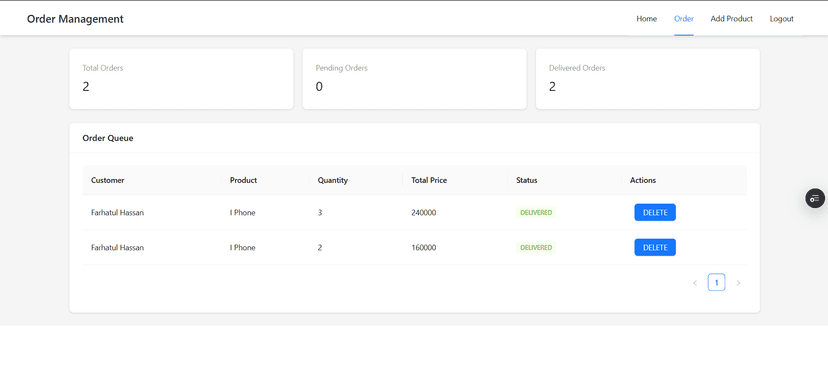Select Farhatul Hassan in the quantity 3 row
This screenshot has height=374, width=828.
click(x=117, y=213)
